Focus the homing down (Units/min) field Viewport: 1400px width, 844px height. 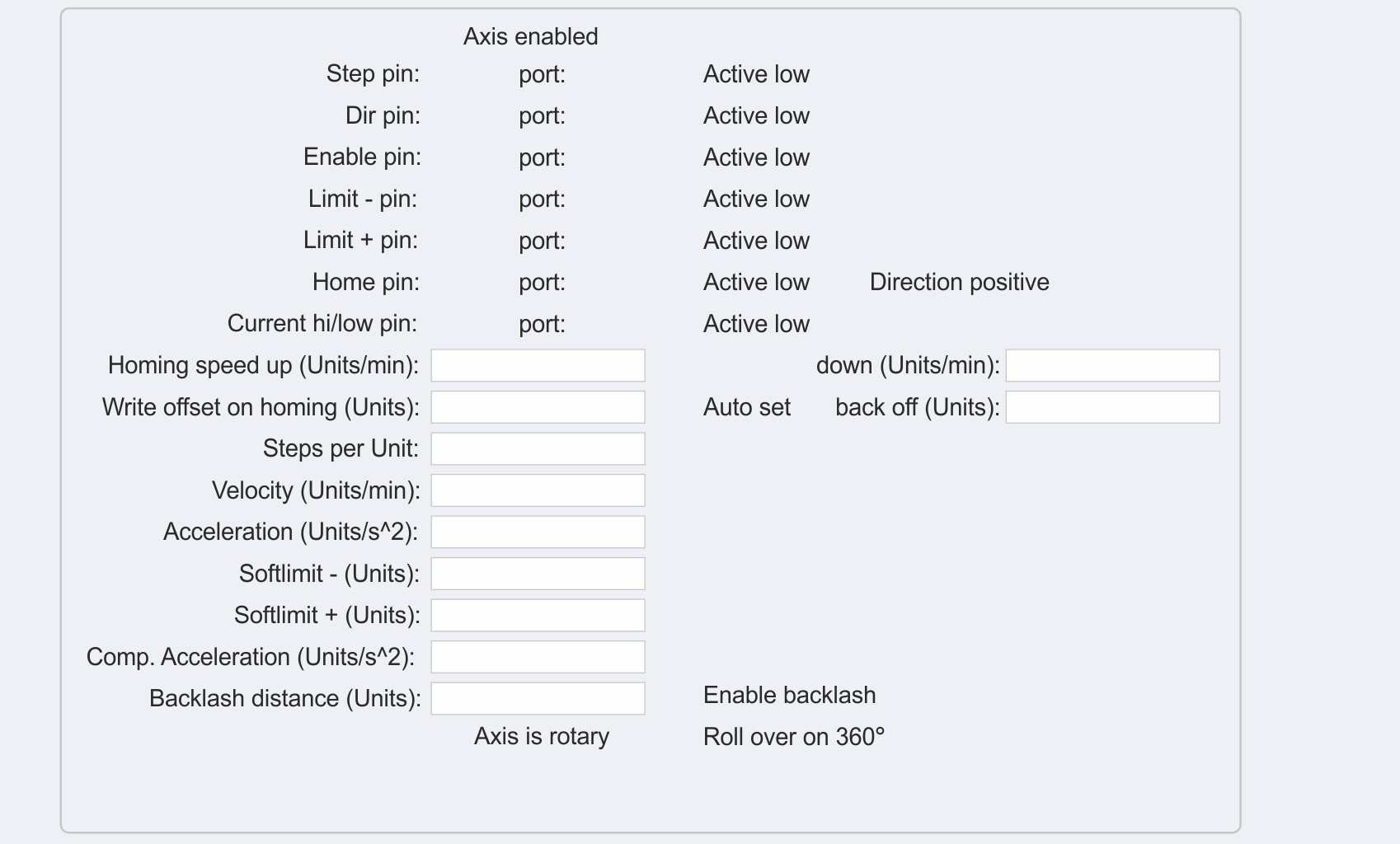(x=1112, y=365)
